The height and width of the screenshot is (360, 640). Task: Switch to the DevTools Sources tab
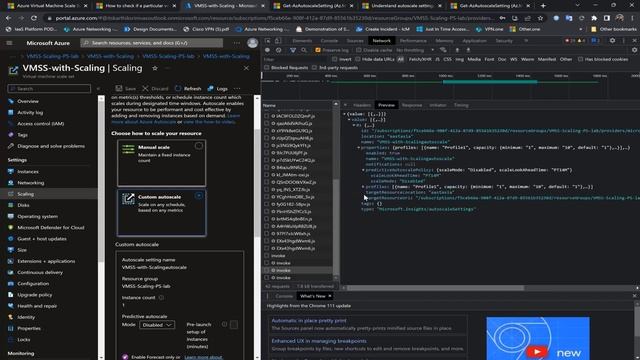(x=355, y=41)
